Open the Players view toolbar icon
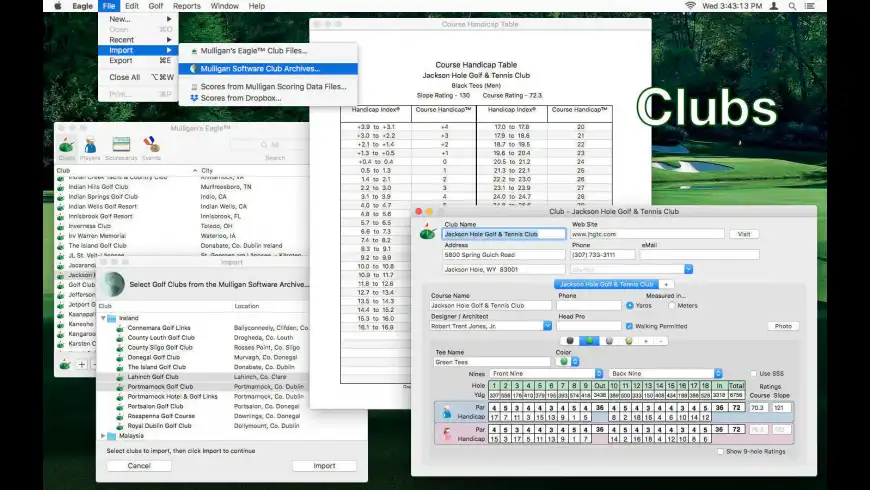Image resolution: width=870 pixels, height=490 pixels. click(90, 148)
